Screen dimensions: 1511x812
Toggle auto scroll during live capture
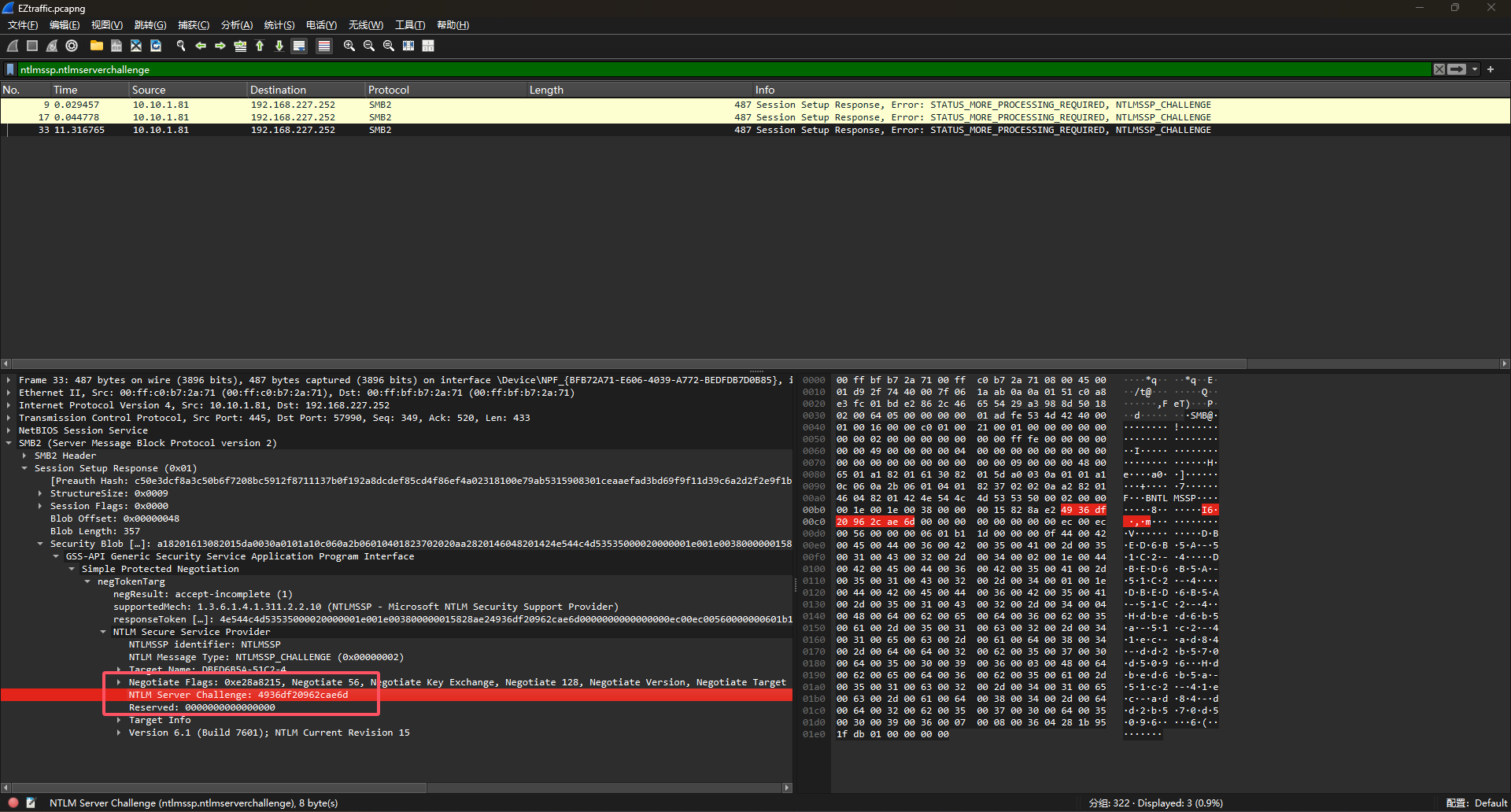pyautogui.click(x=299, y=46)
